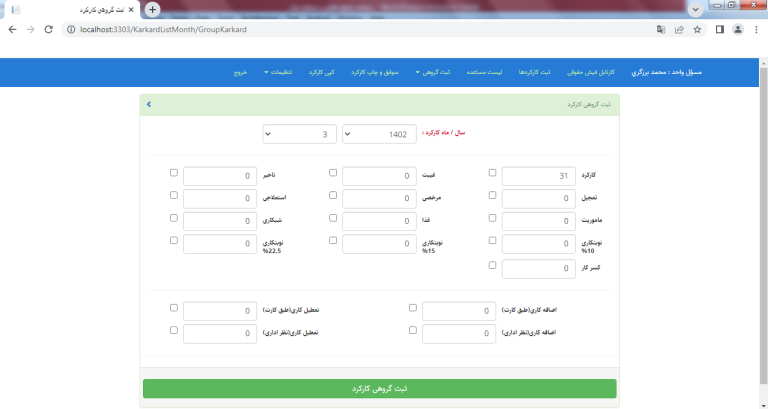Tick the checkbox next to کارکرد field
768x409 pixels.
click(x=492, y=173)
